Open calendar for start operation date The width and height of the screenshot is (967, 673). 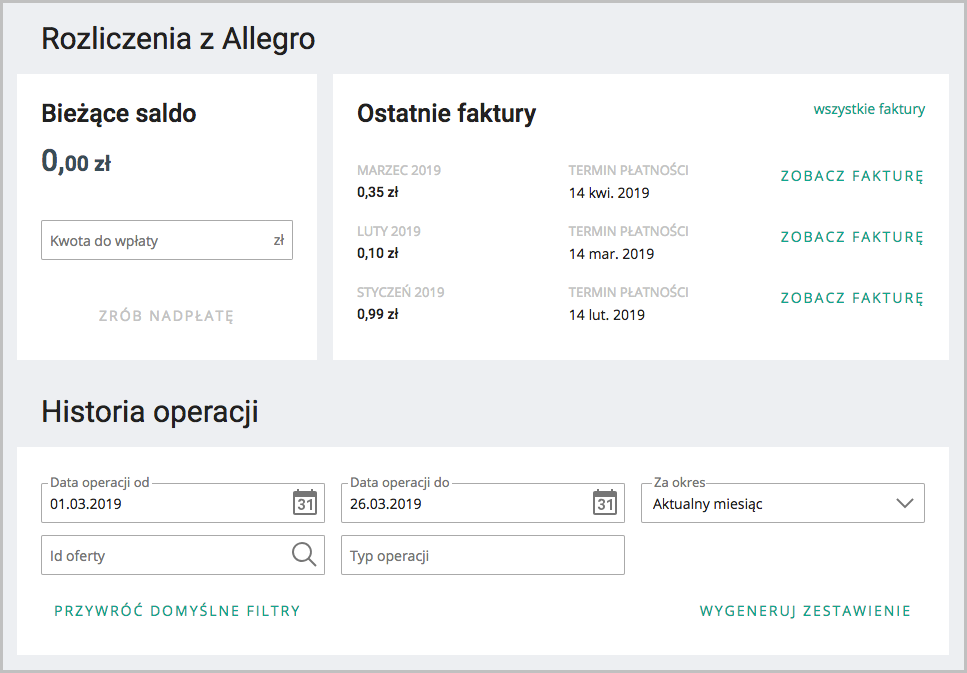pyautogui.click(x=305, y=502)
